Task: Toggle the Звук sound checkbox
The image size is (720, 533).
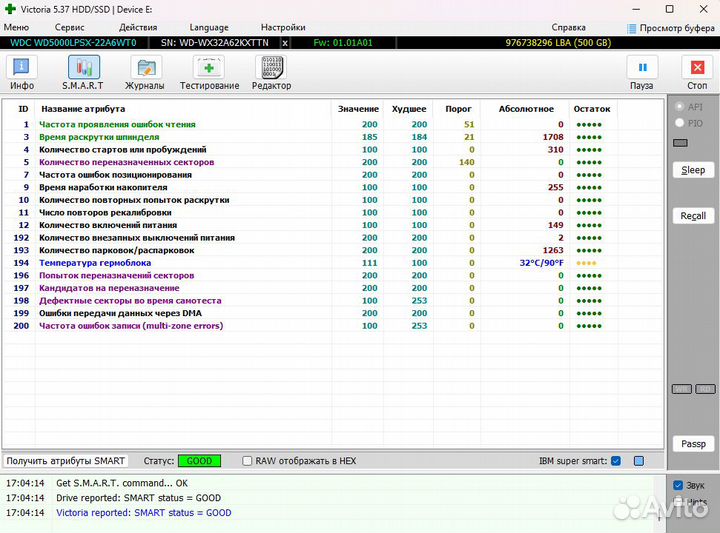Action: coord(678,485)
